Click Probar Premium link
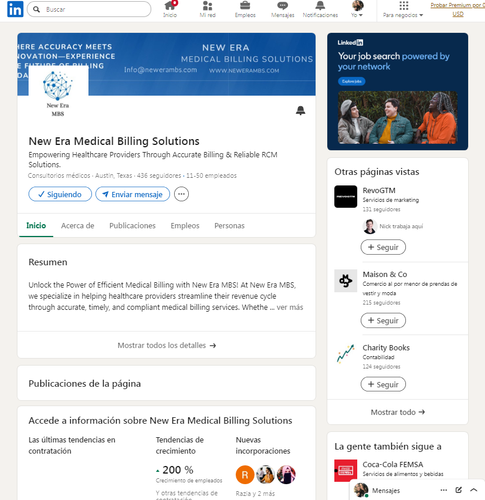 457,9
